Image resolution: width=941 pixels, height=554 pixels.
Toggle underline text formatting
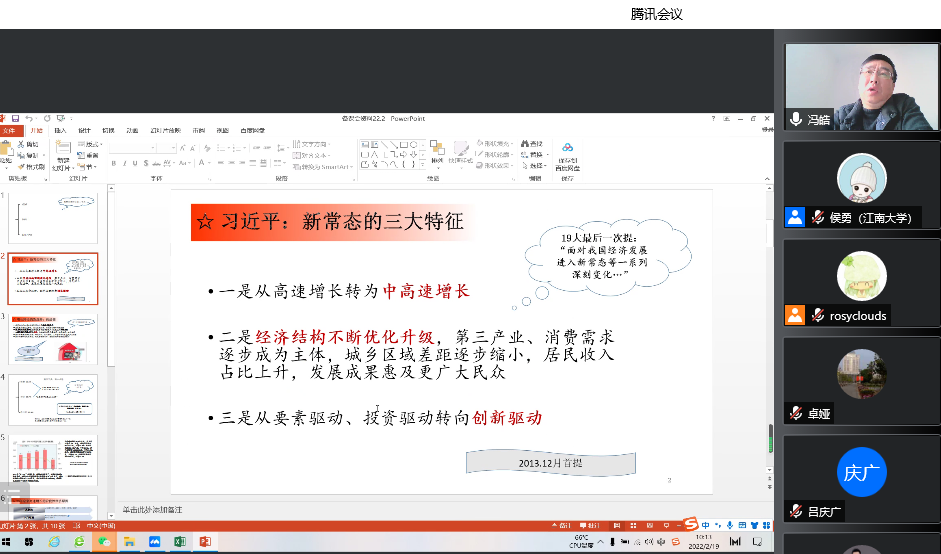pos(134,162)
